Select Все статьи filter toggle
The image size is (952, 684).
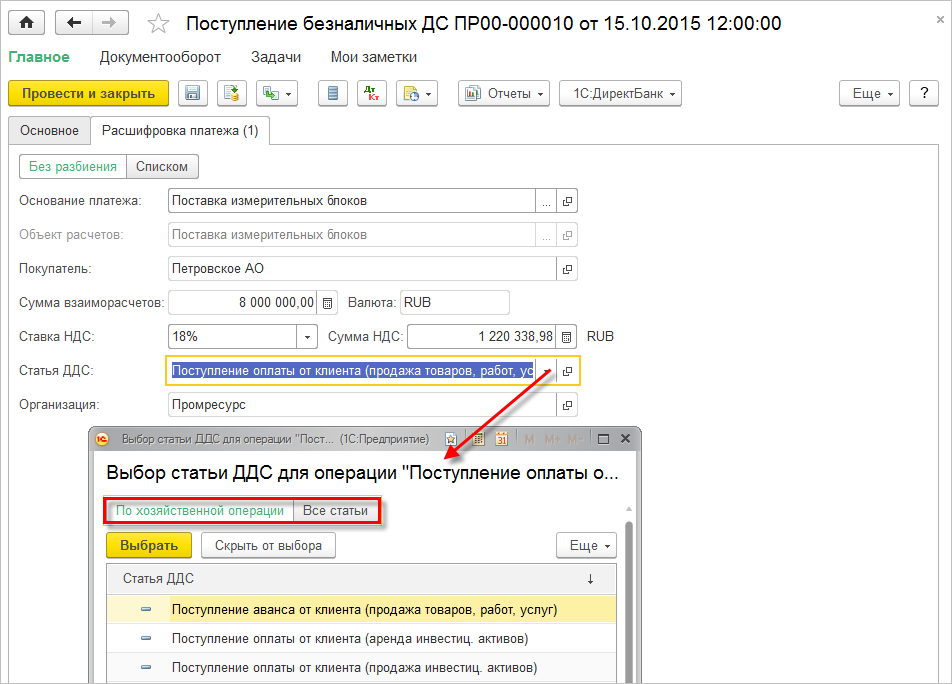335,510
